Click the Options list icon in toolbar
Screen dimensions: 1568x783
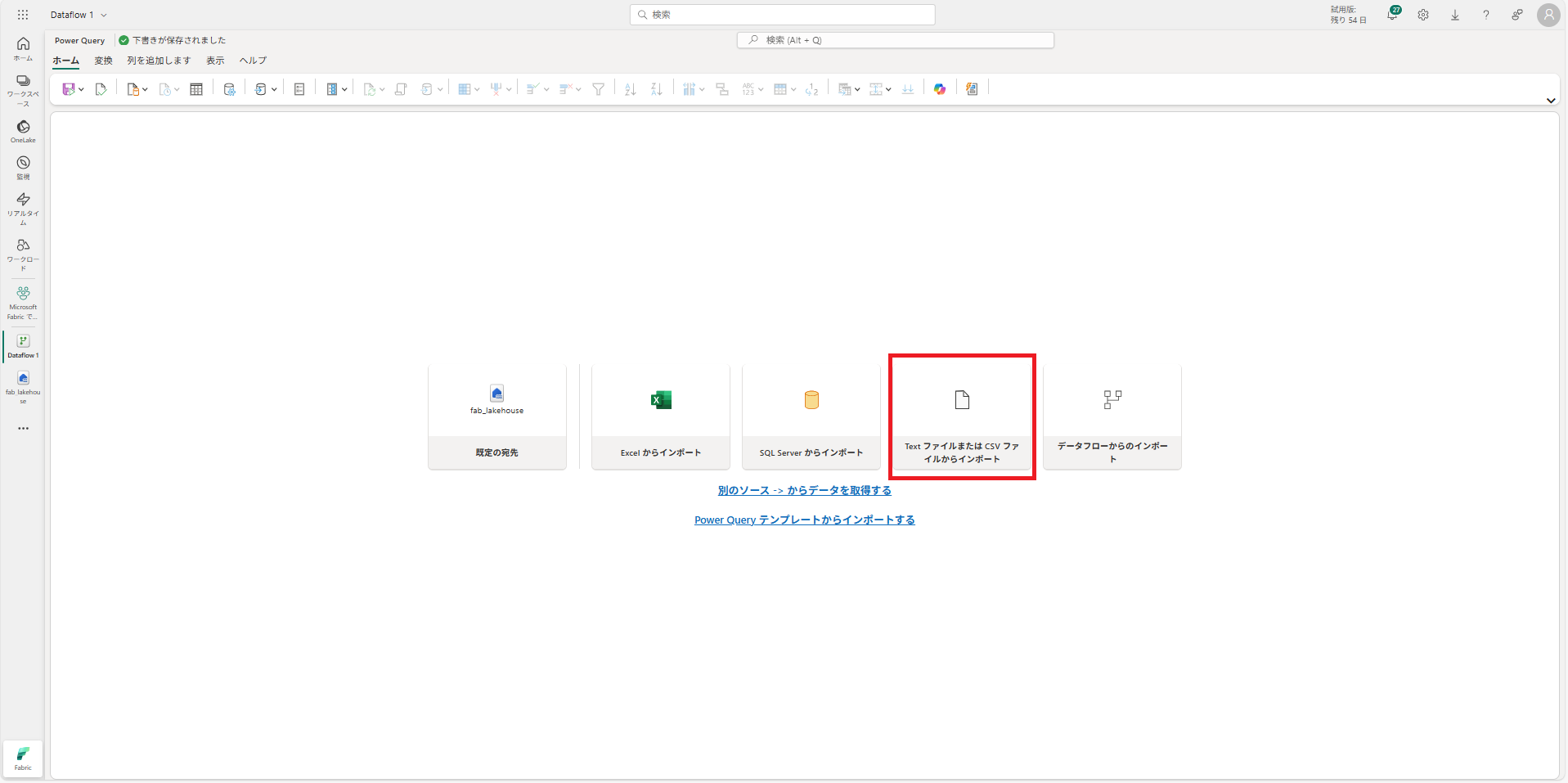coord(299,89)
